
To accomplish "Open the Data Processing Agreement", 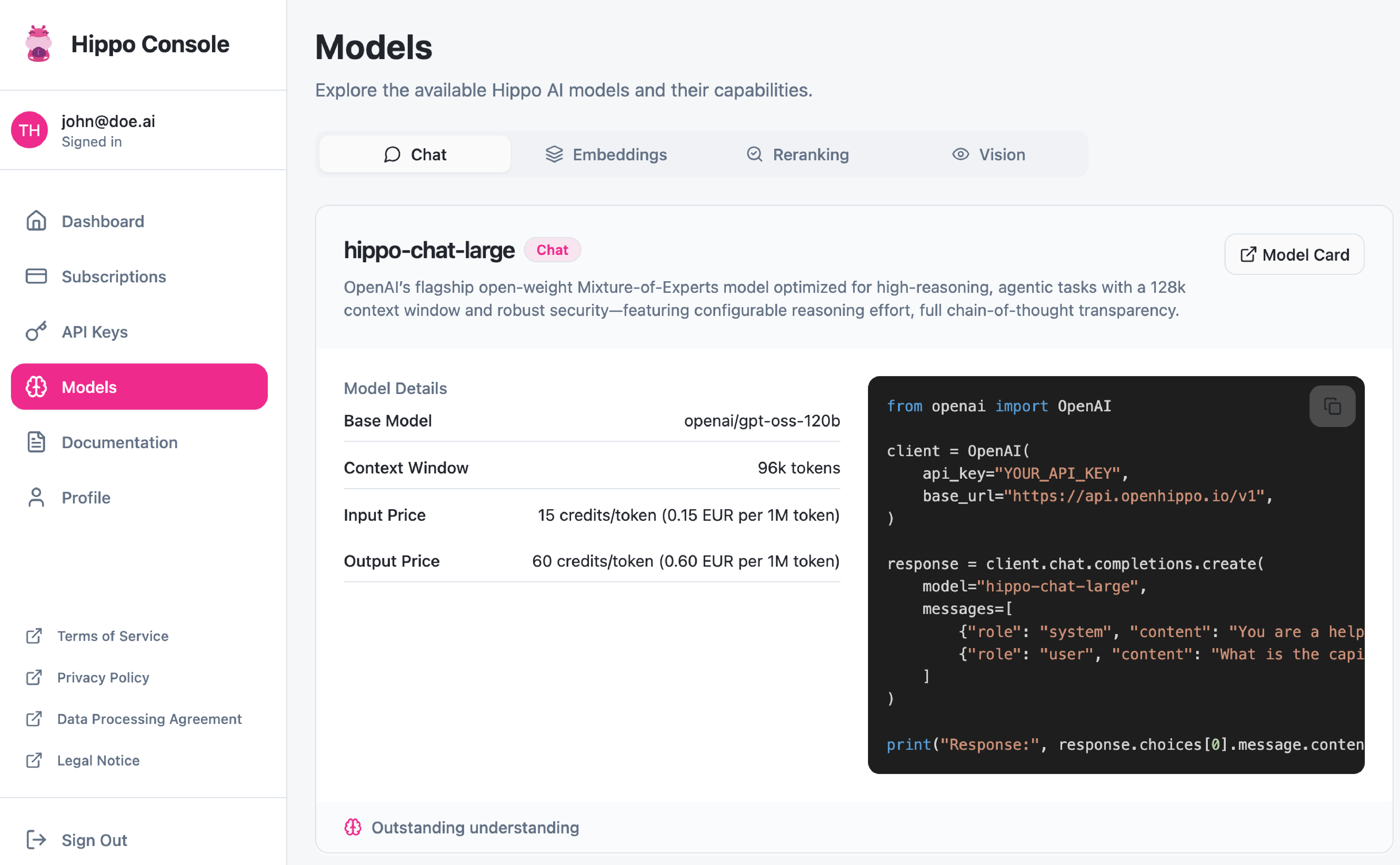I will pyautogui.click(x=35, y=719).
